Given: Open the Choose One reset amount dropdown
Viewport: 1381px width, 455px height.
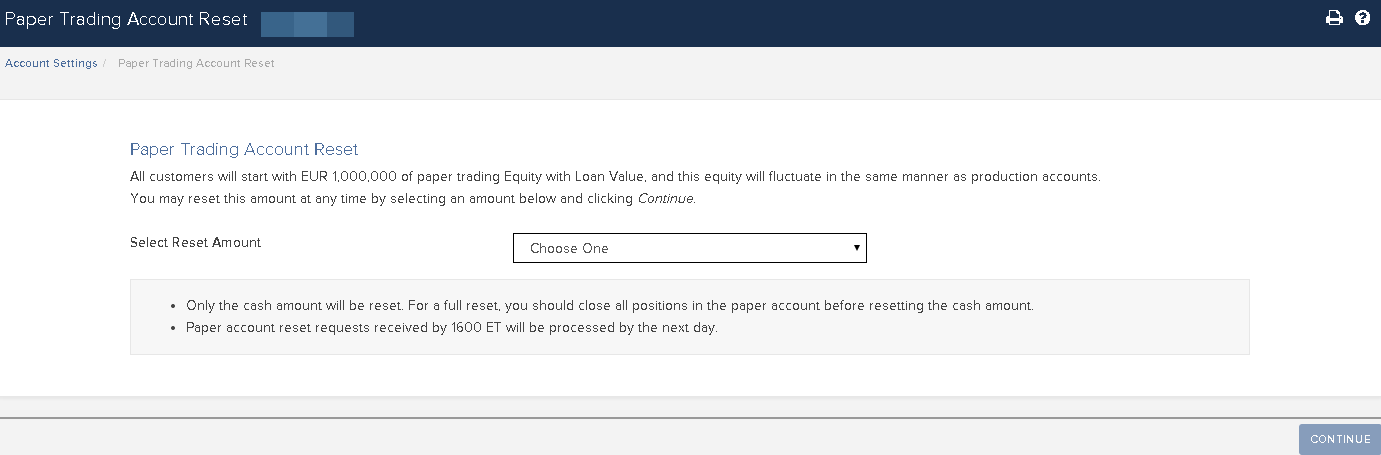Looking at the screenshot, I should click(689, 248).
